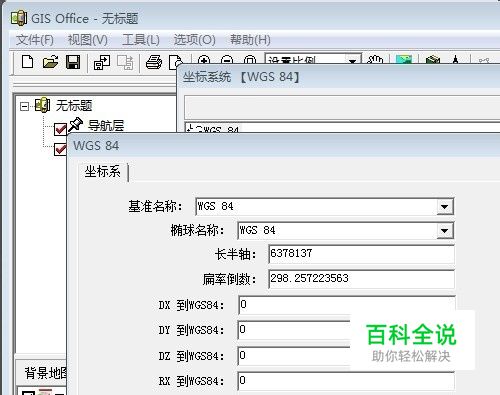Collapse the 无标题 tree root node
This screenshot has height=395, width=500.
pos(24,107)
